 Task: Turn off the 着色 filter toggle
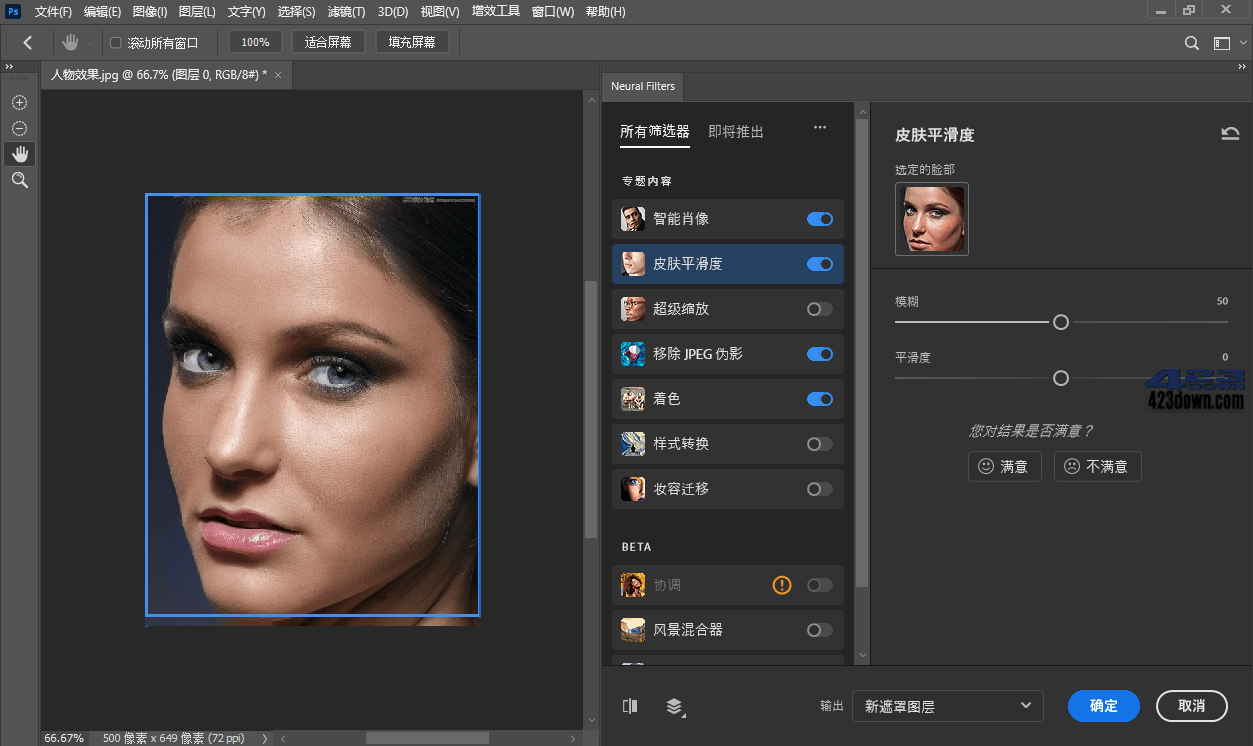coord(819,399)
